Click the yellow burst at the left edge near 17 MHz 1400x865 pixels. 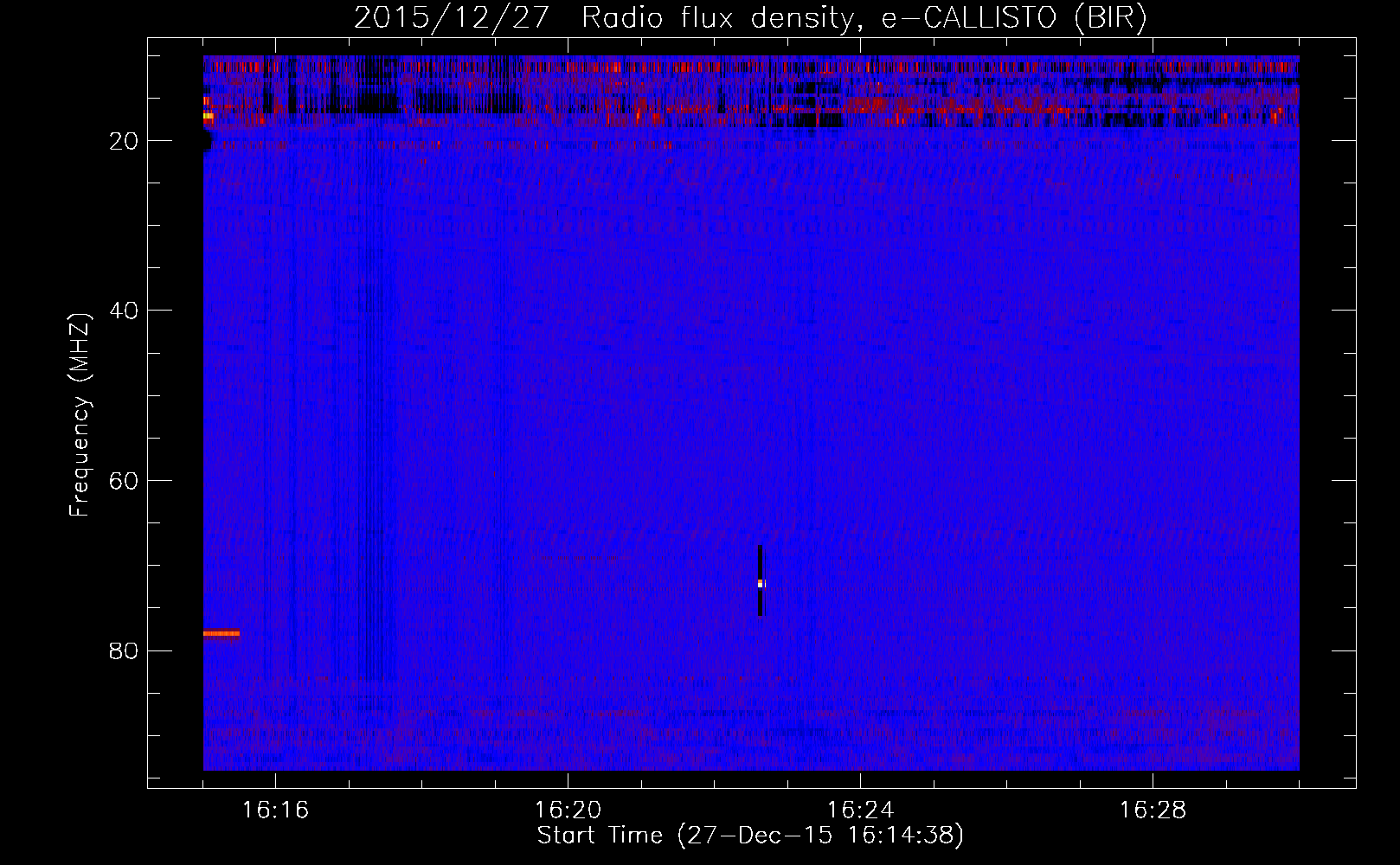pyautogui.click(x=208, y=115)
